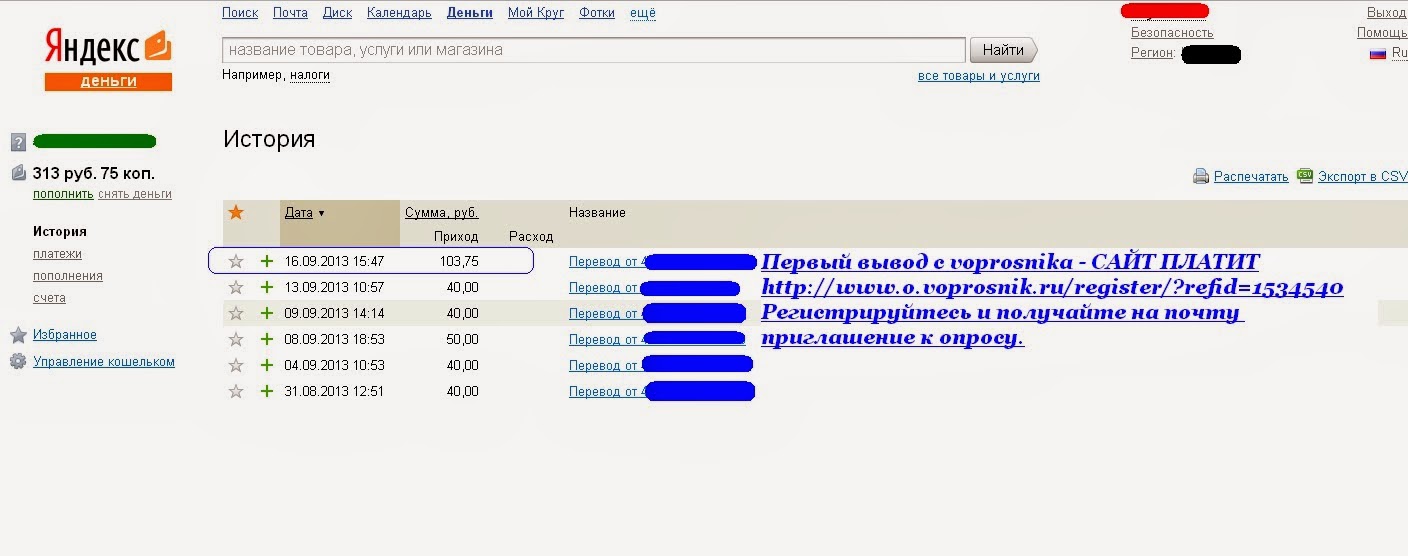The width and height of the screenshot is (1408, 556).
Task: Click the 313 руб. 75 коп. balance
Action: [x=94, y=173]
